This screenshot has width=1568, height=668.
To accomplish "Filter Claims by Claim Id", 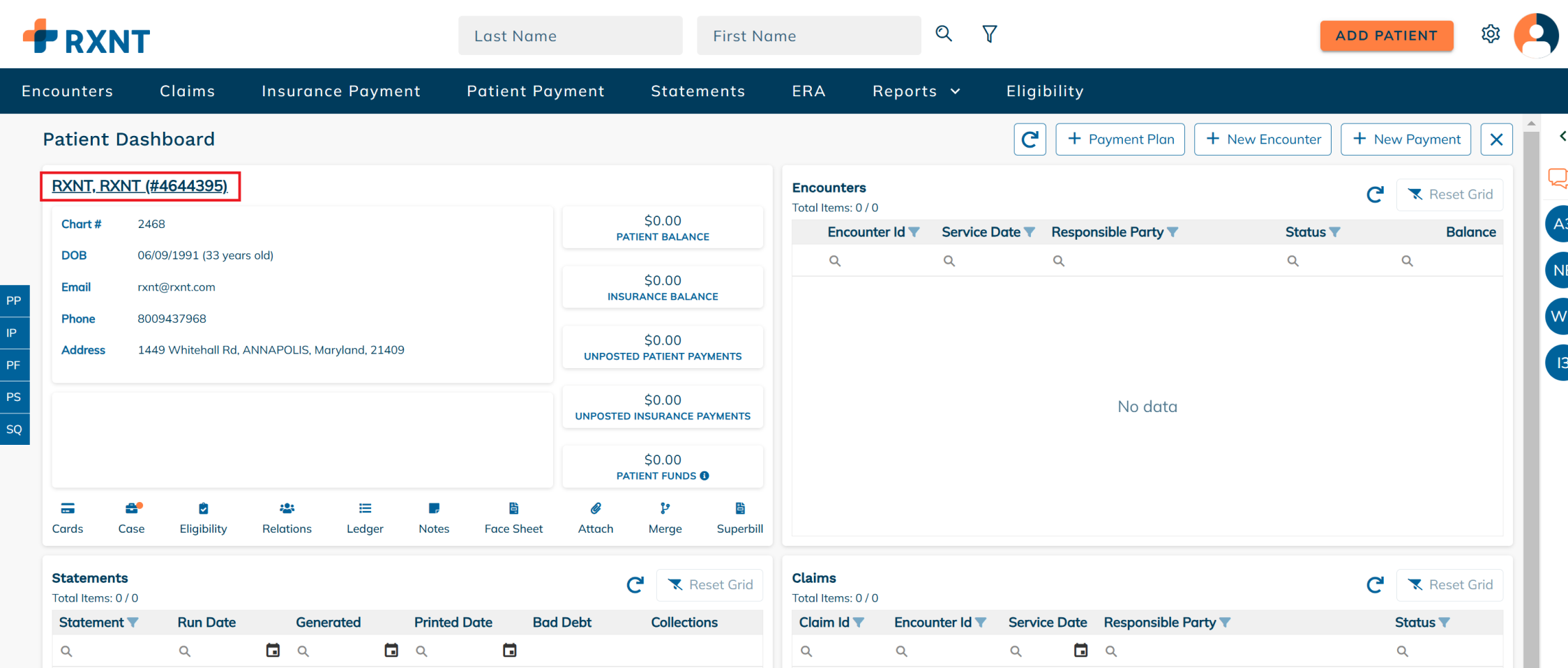I will [859, 623].
